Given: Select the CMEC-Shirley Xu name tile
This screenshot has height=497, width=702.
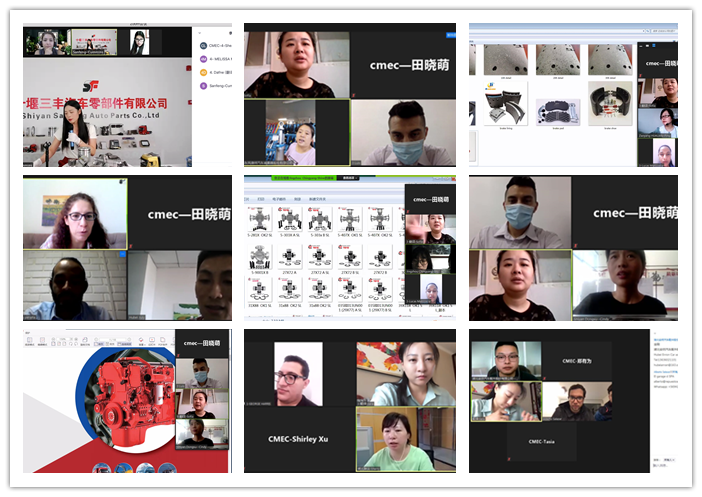Looking at the screenshot, I should coord(298,439).
